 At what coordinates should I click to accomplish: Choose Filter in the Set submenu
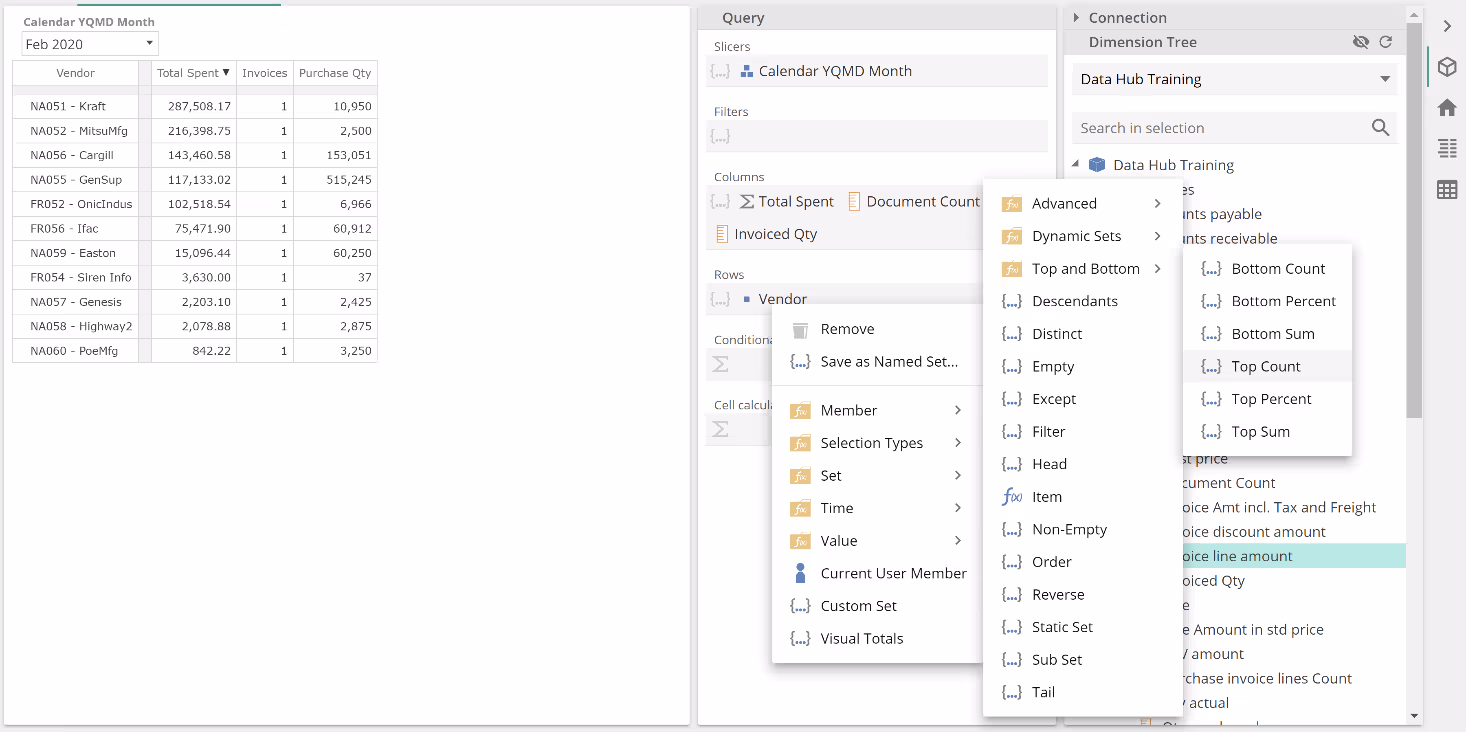[1048, 432]
